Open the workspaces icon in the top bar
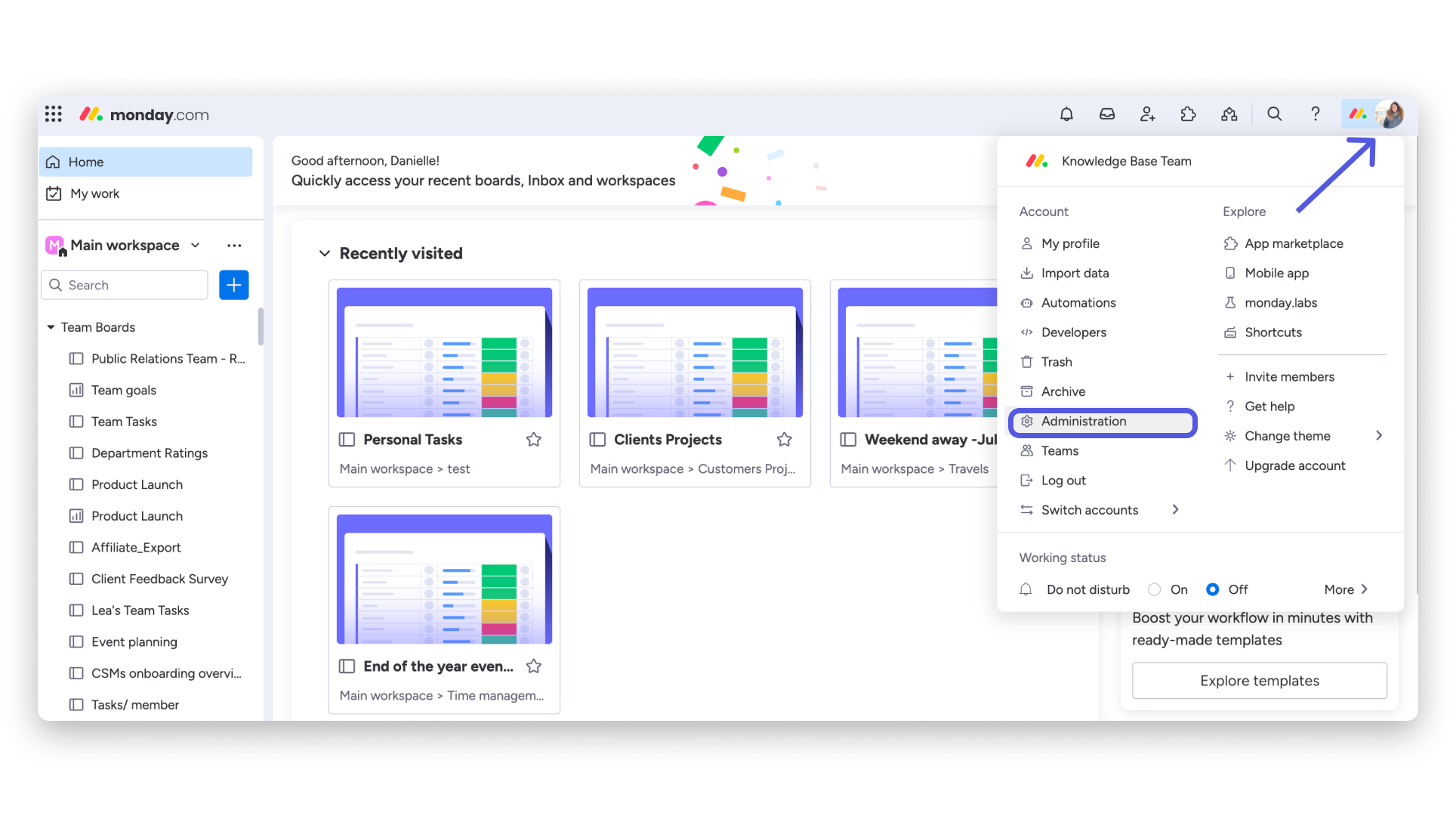Screen dimensions: 1456x816 coord(1229,114)
